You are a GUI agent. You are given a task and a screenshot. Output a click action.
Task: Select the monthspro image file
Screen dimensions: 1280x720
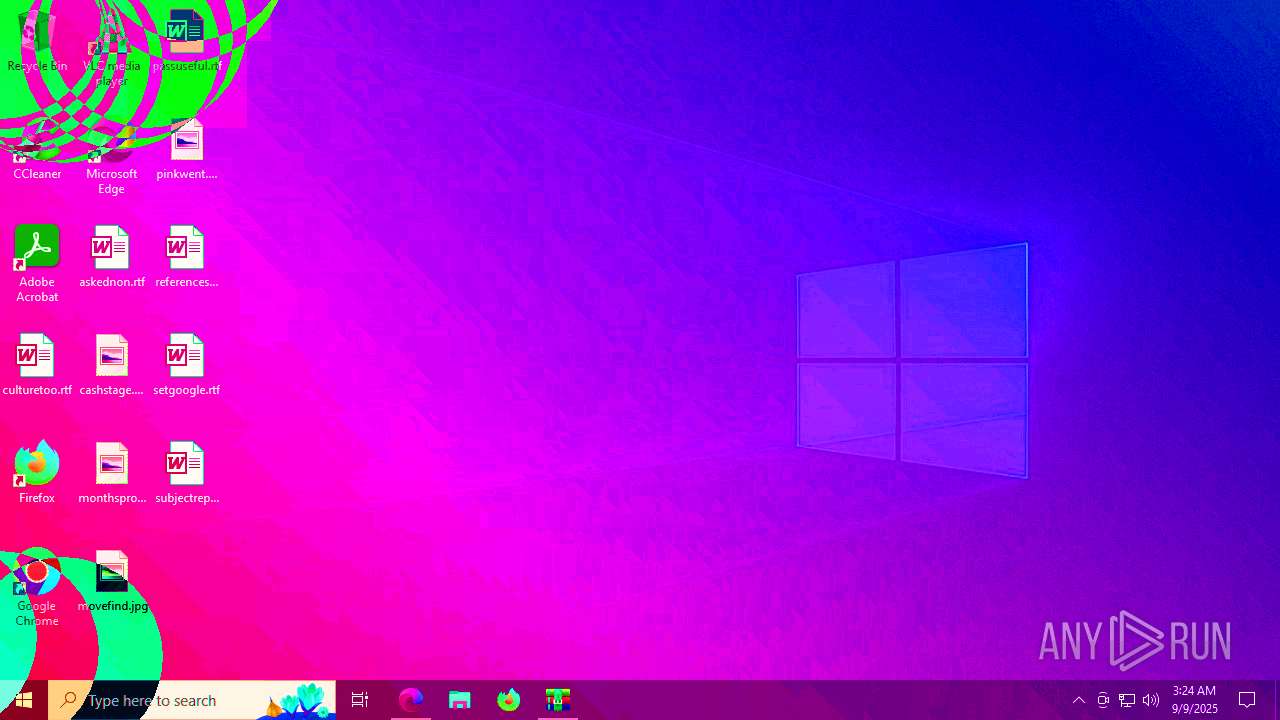pyautogui.click(x=111, y=474)
